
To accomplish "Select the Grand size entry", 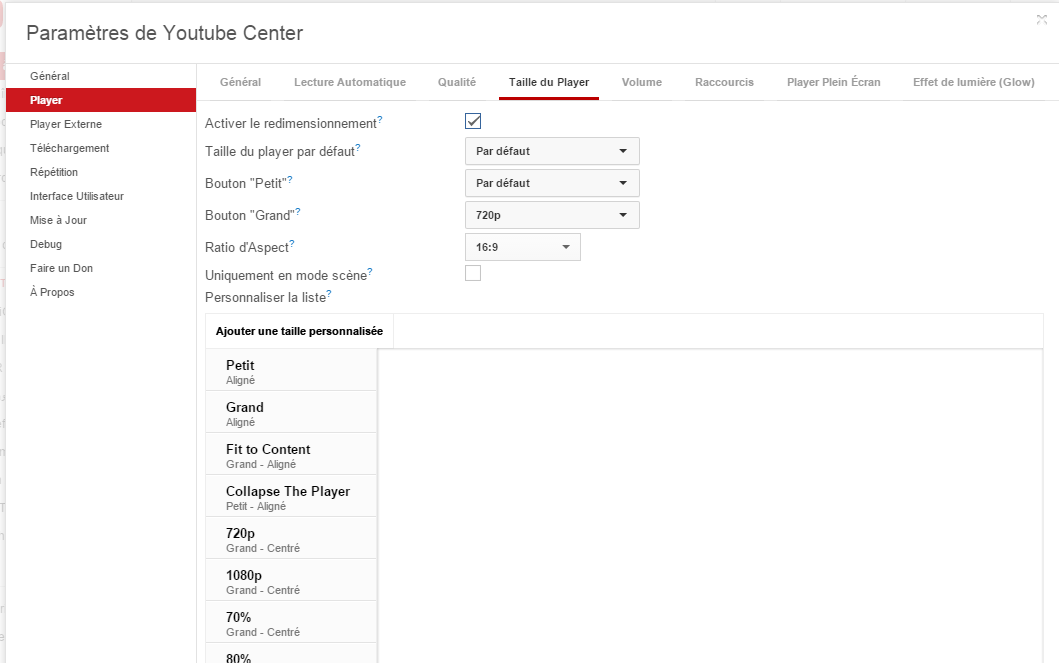I will [x=291, y=412].
